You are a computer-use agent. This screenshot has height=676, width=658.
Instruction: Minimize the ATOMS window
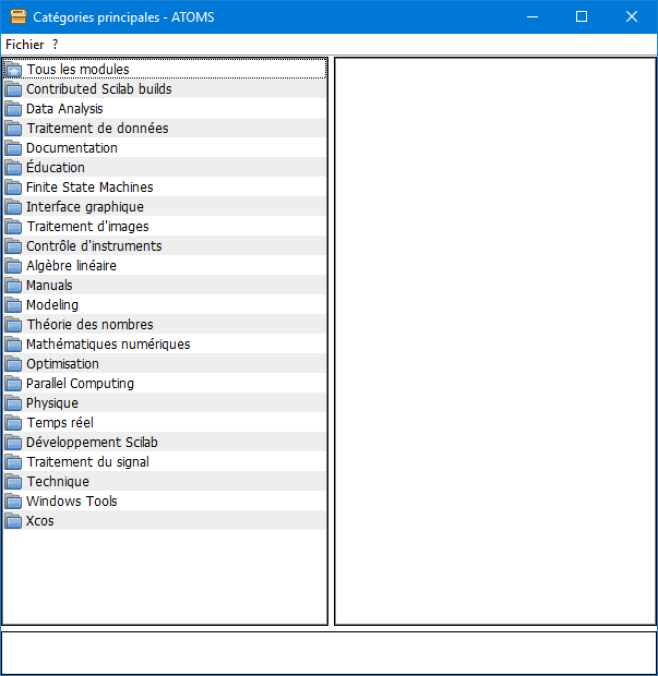[x=533, y=17]
